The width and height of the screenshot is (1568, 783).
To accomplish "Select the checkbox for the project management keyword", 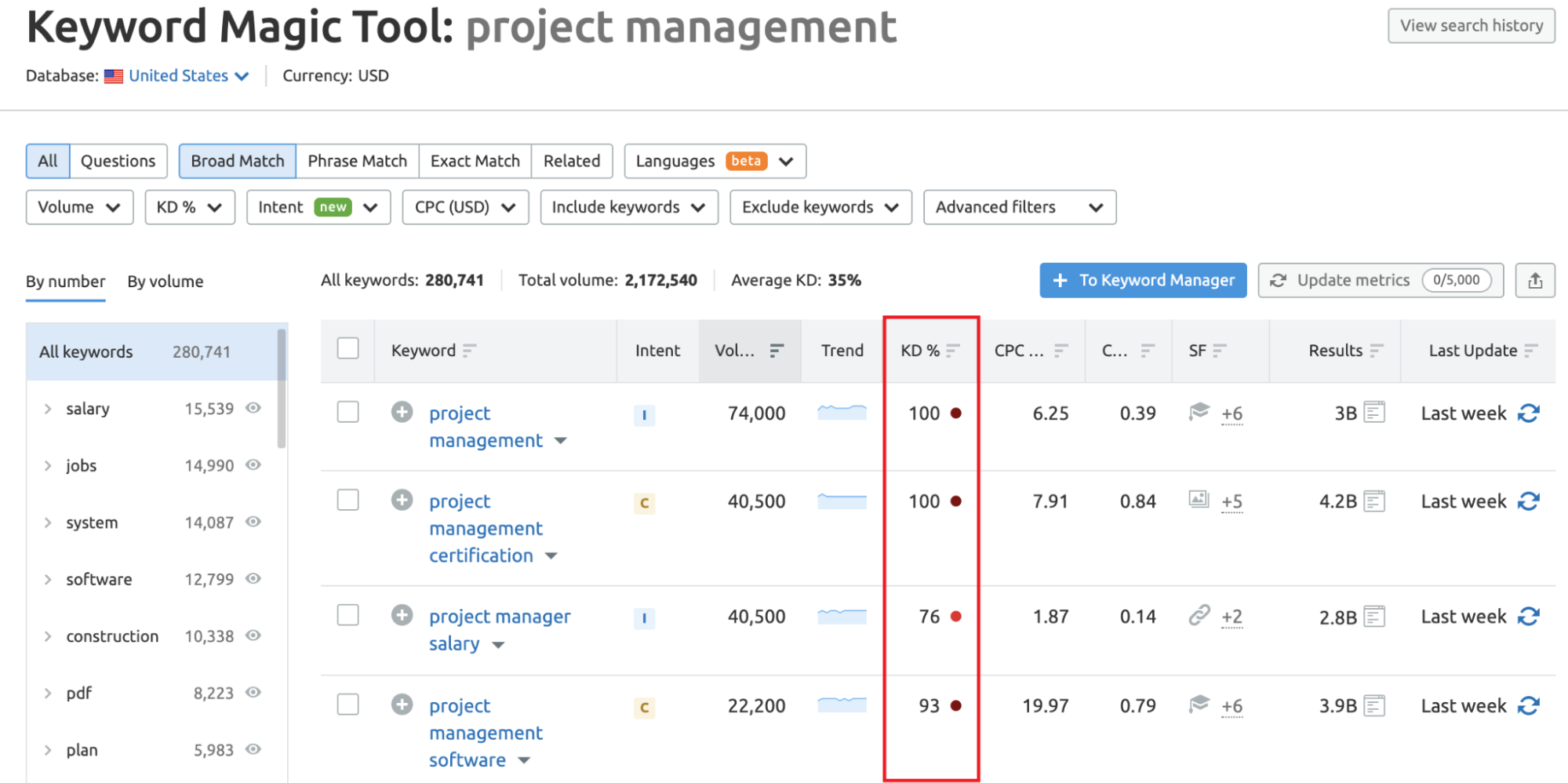I will click(347, 411).
